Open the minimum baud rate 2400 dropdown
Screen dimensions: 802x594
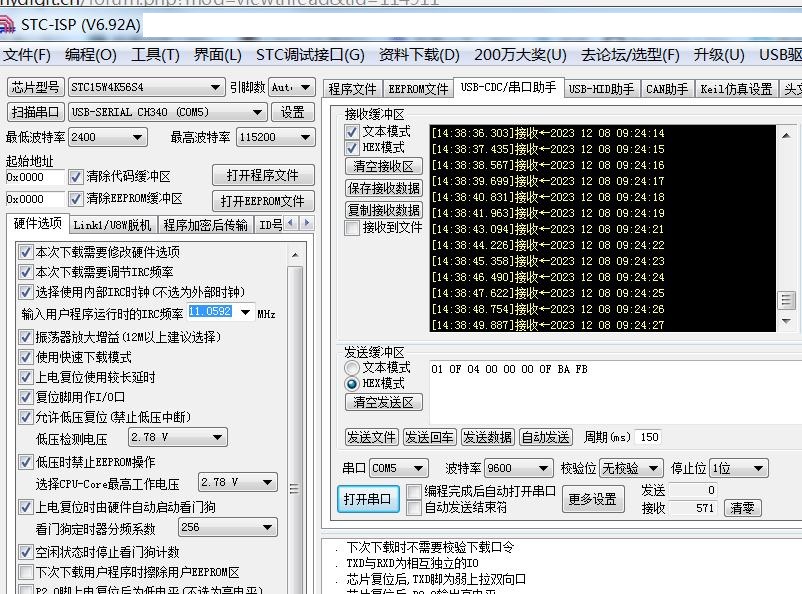pos(137,137)
